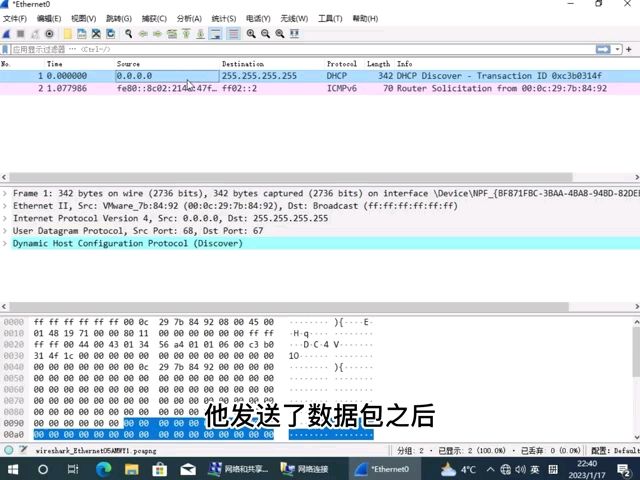Zoom in the main window text
The width and height of the screenshot is (640, 480).
pos(251,34)
